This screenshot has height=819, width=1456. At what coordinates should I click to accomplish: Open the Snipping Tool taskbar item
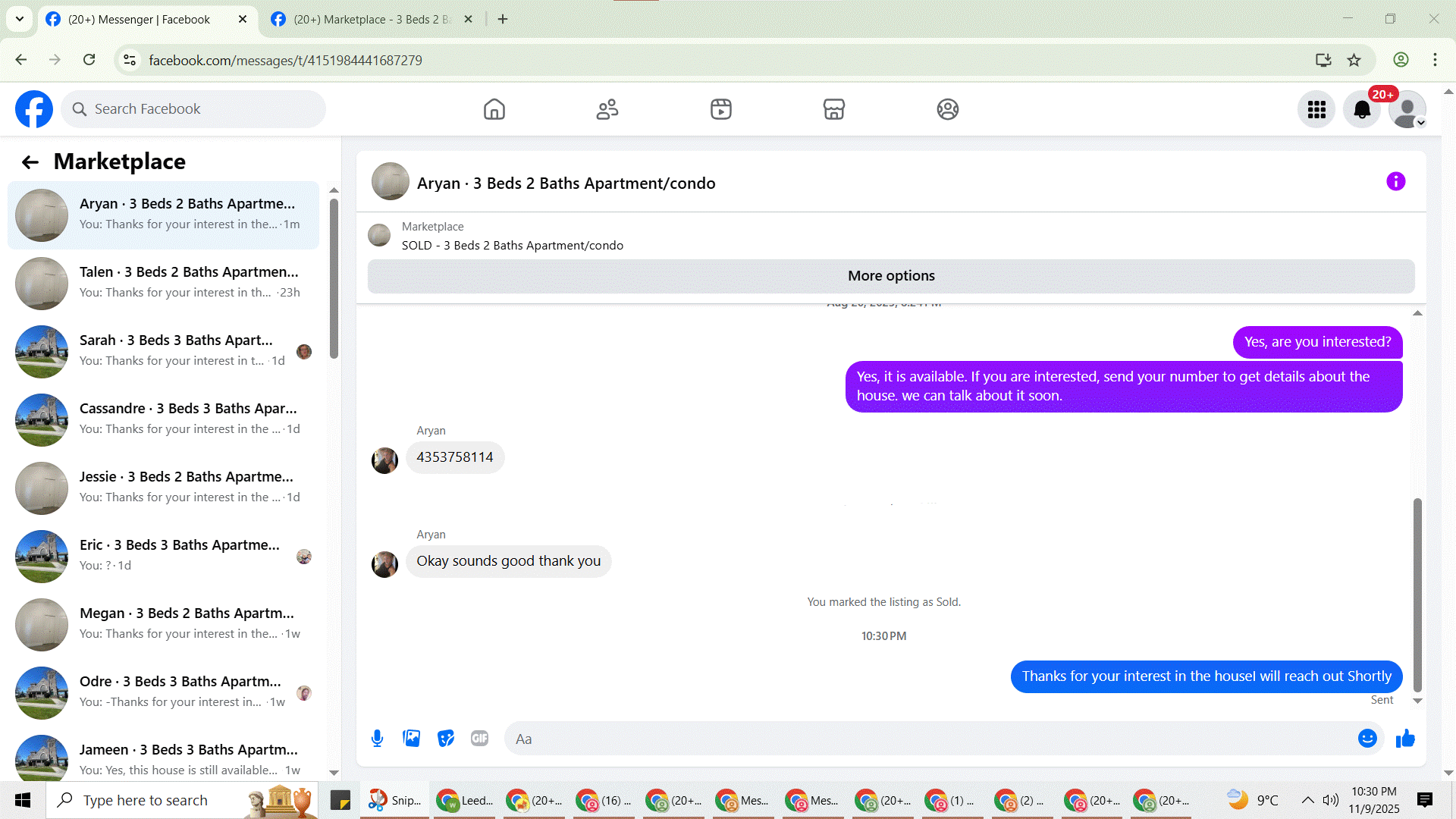coord(394,800)
